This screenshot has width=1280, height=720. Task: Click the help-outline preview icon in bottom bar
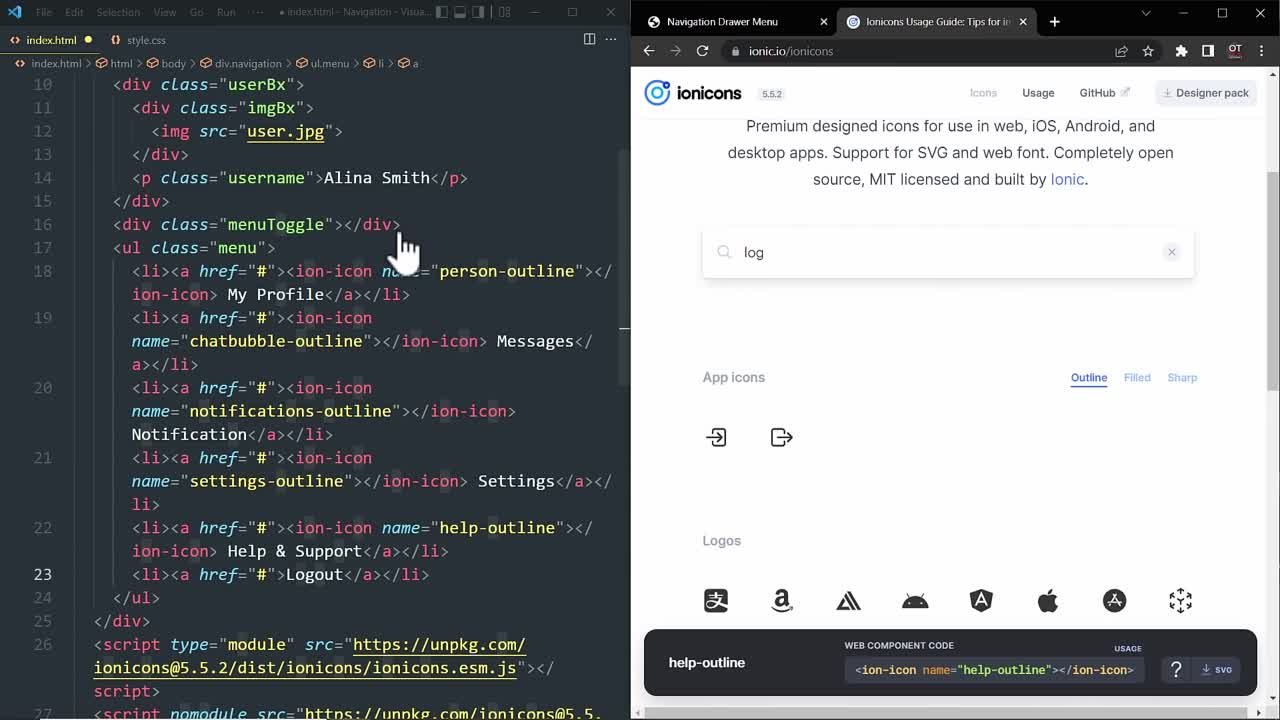(x=1176, y=670)
